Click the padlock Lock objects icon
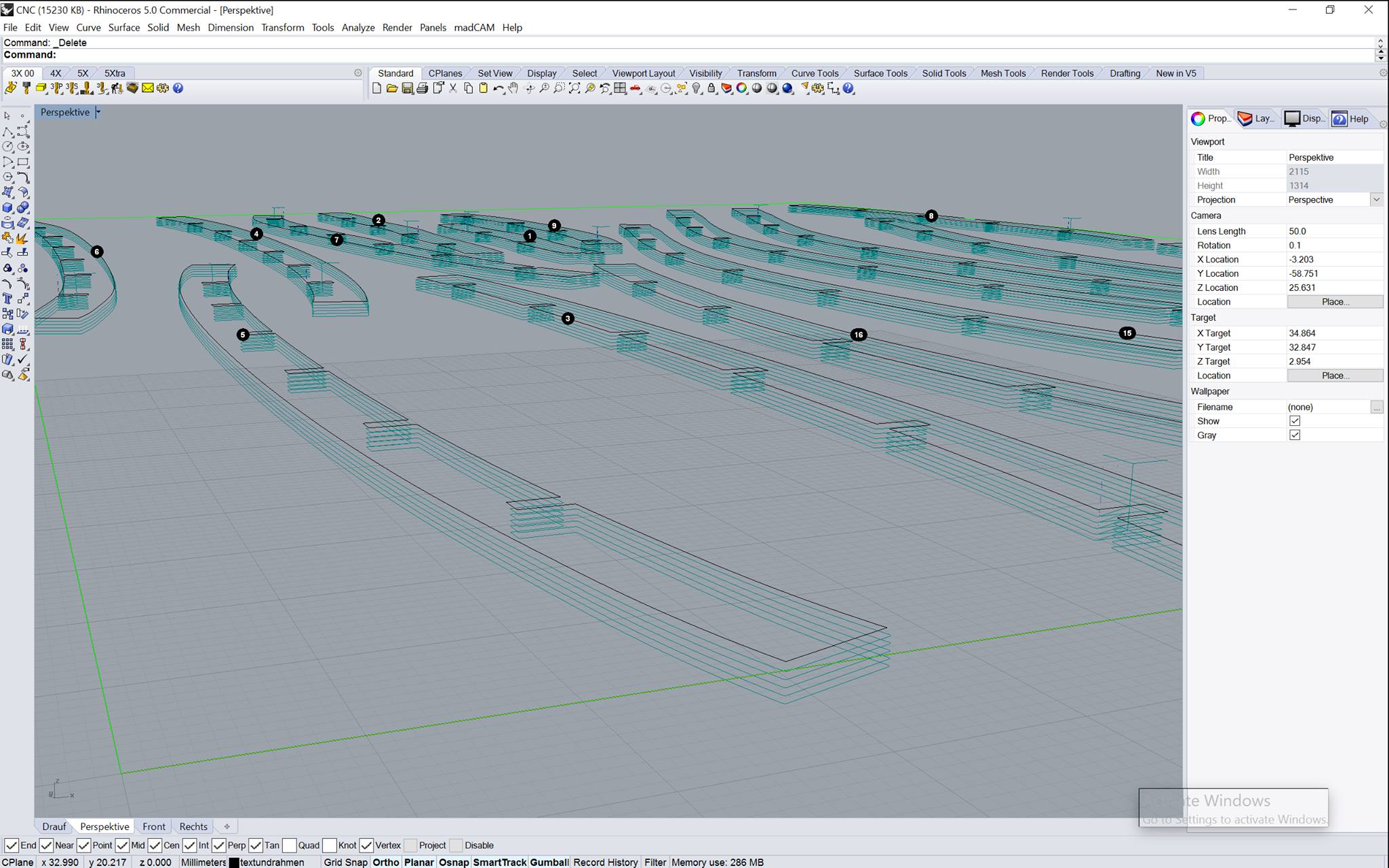This screenshot has height=868, width=1389. pos(711,88)
